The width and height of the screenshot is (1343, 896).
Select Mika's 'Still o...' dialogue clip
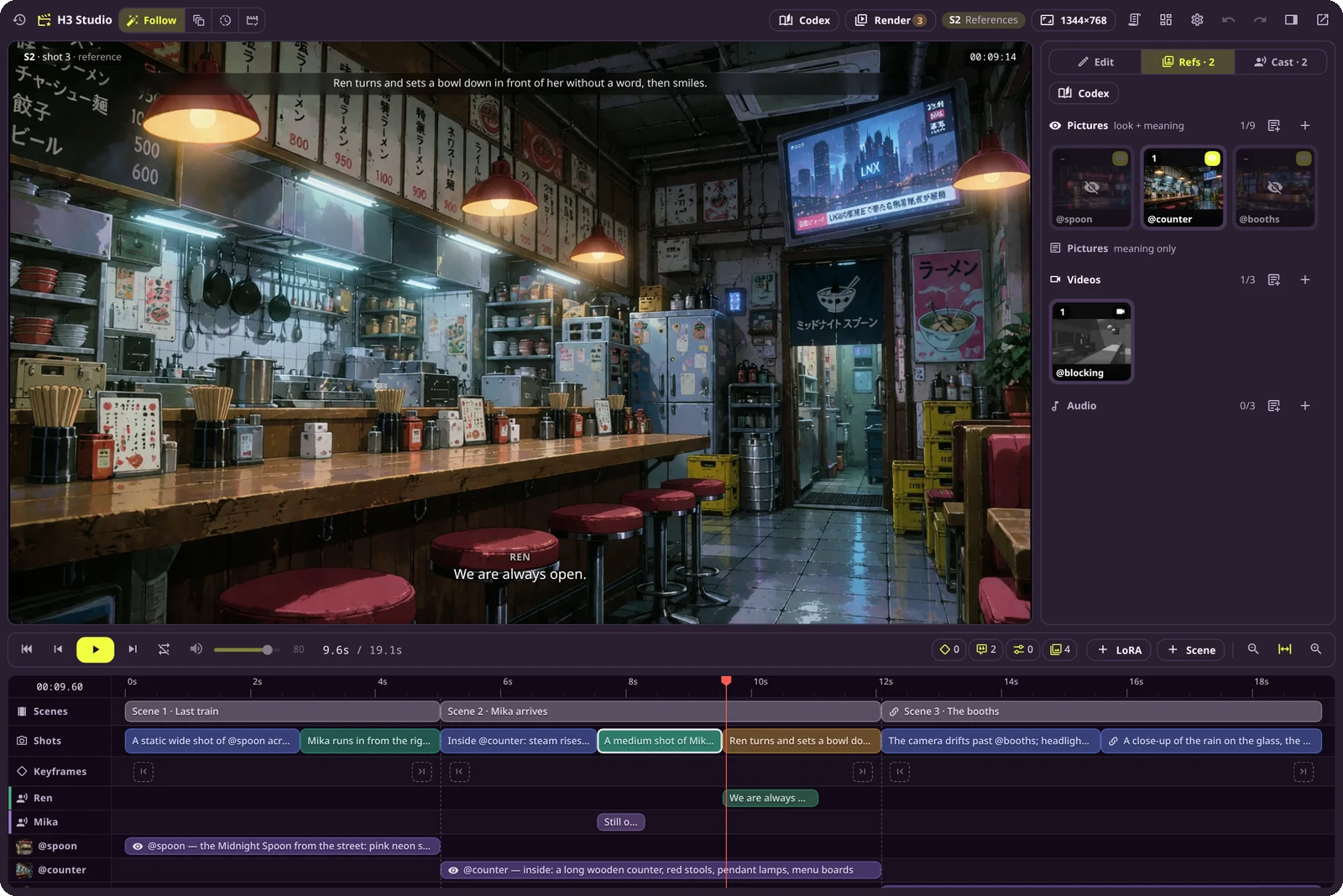point(621,822)
